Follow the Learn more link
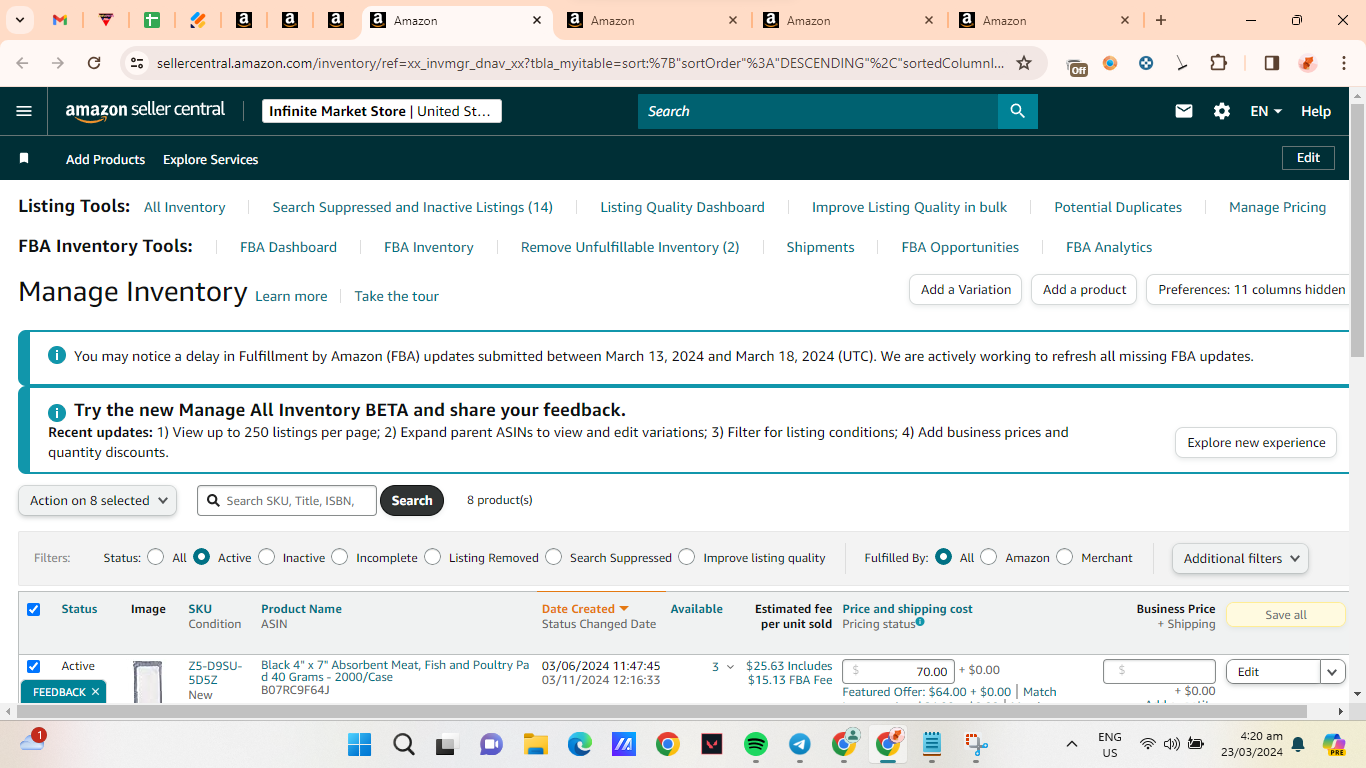 (291, 296)
